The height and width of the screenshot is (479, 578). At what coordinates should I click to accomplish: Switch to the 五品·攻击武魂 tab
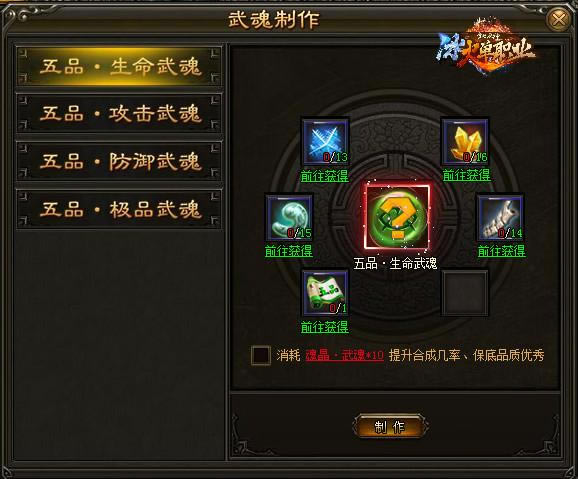(x=119, y=114)
